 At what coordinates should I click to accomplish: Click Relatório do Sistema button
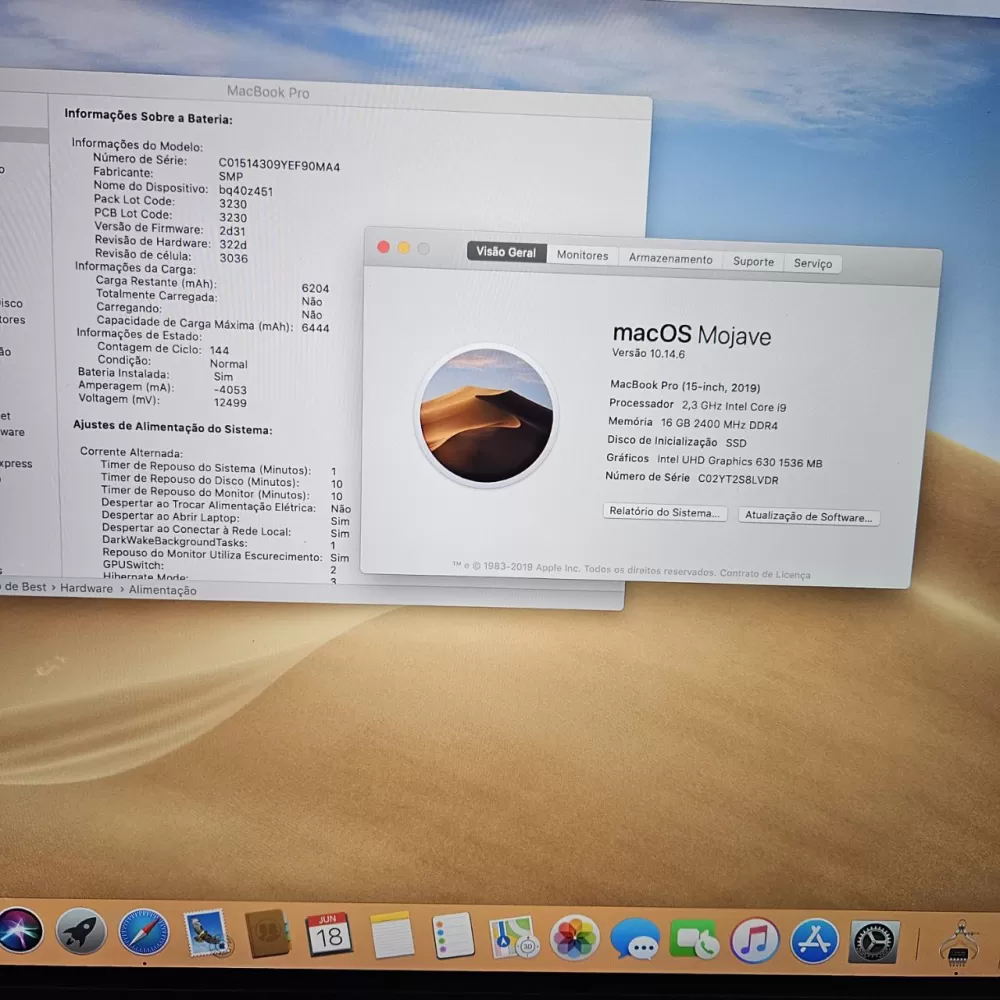point(665,512)
